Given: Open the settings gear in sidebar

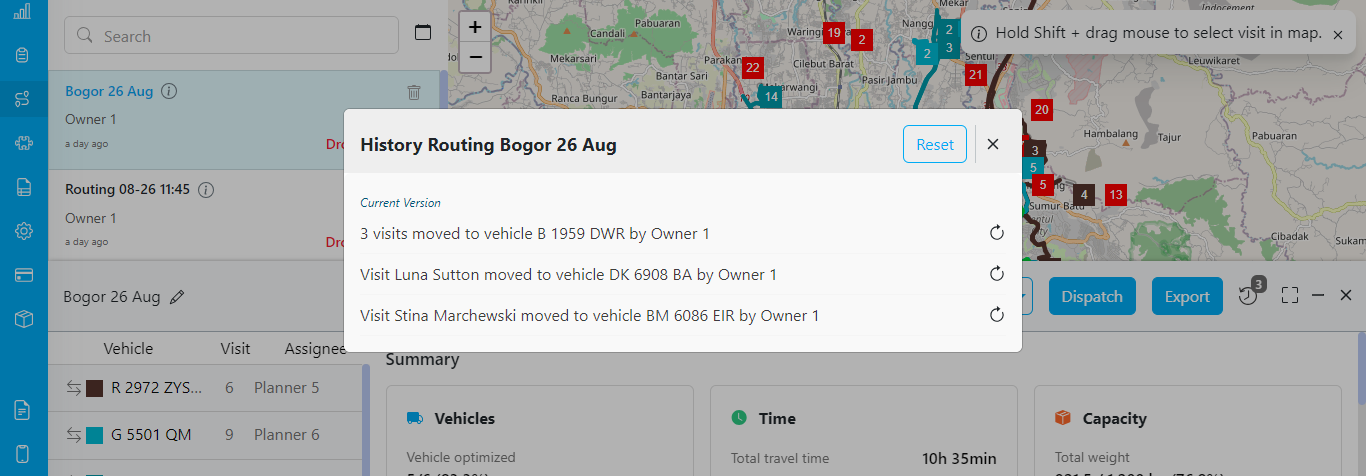Looking at the screenshot, I should [23, 231].
